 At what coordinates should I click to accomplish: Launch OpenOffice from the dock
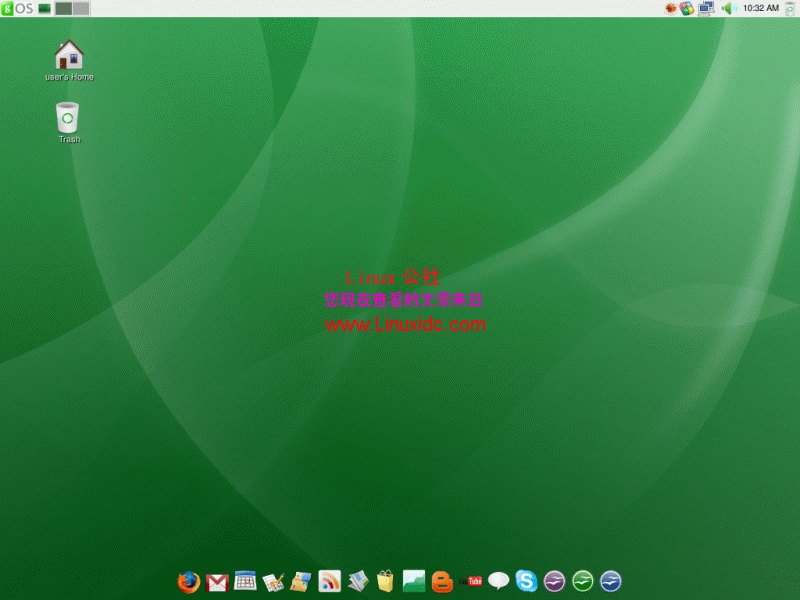[x=553, y=581]
